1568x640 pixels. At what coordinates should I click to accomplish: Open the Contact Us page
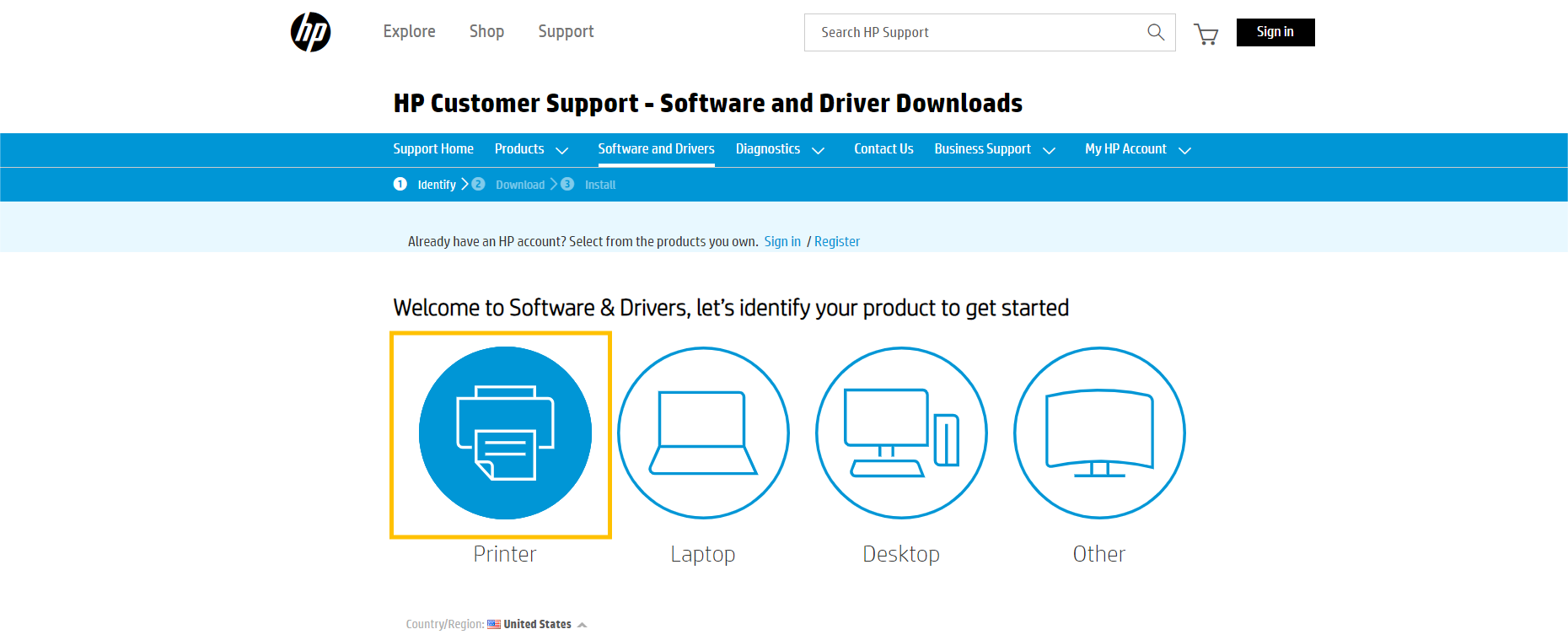point(883,149)
